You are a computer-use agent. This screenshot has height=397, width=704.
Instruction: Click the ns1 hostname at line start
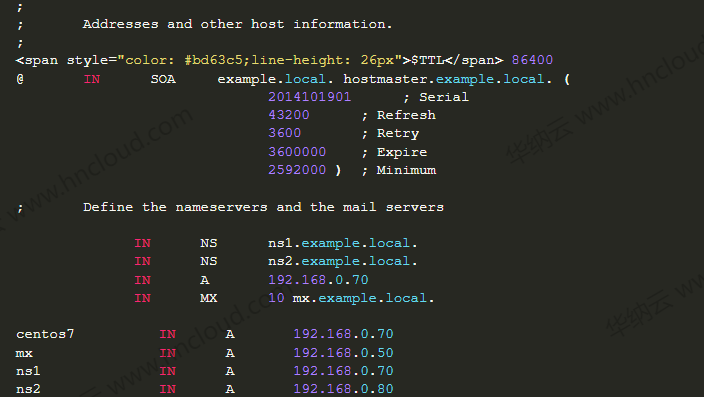tap(28, 371)
